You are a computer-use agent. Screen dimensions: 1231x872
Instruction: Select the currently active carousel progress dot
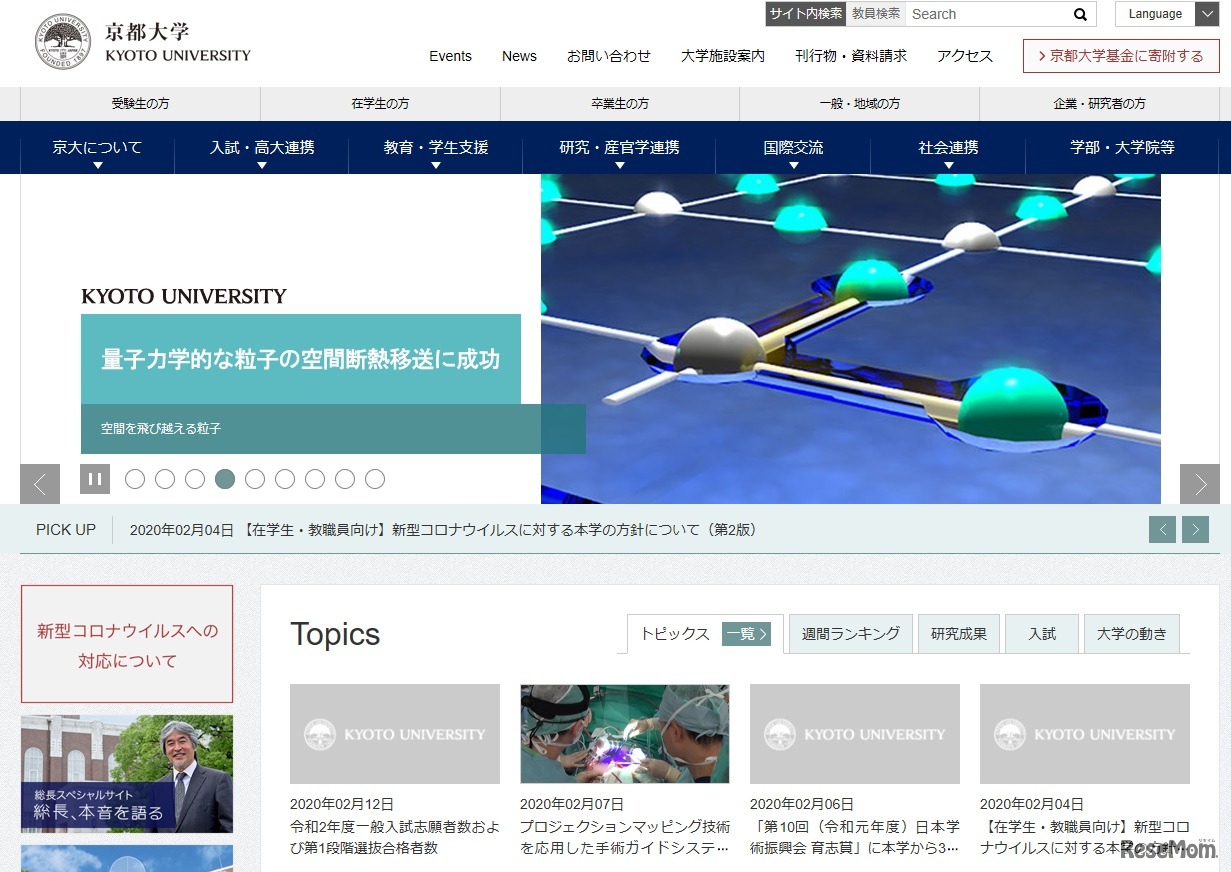[x=225, y=479]
